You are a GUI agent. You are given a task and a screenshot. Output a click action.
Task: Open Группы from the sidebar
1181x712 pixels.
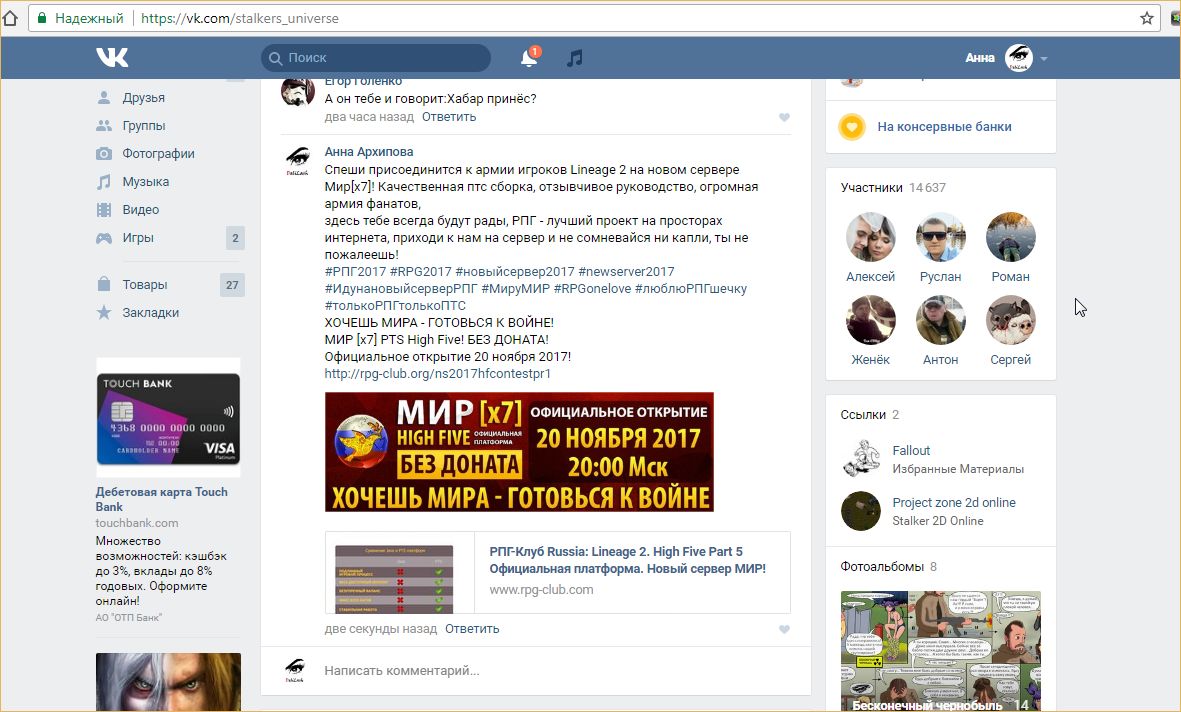click(x=144, y=126)
